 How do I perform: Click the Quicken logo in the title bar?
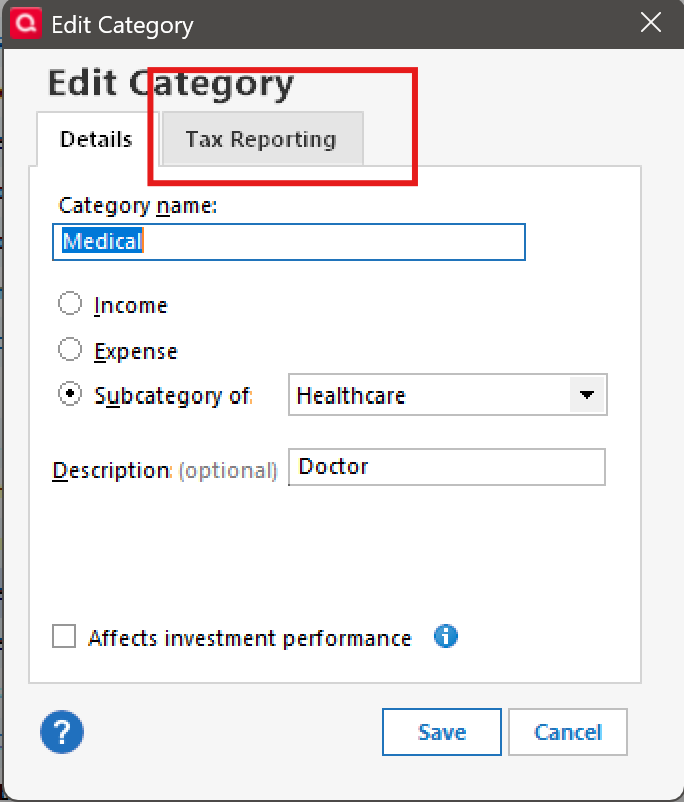(23, 23)
